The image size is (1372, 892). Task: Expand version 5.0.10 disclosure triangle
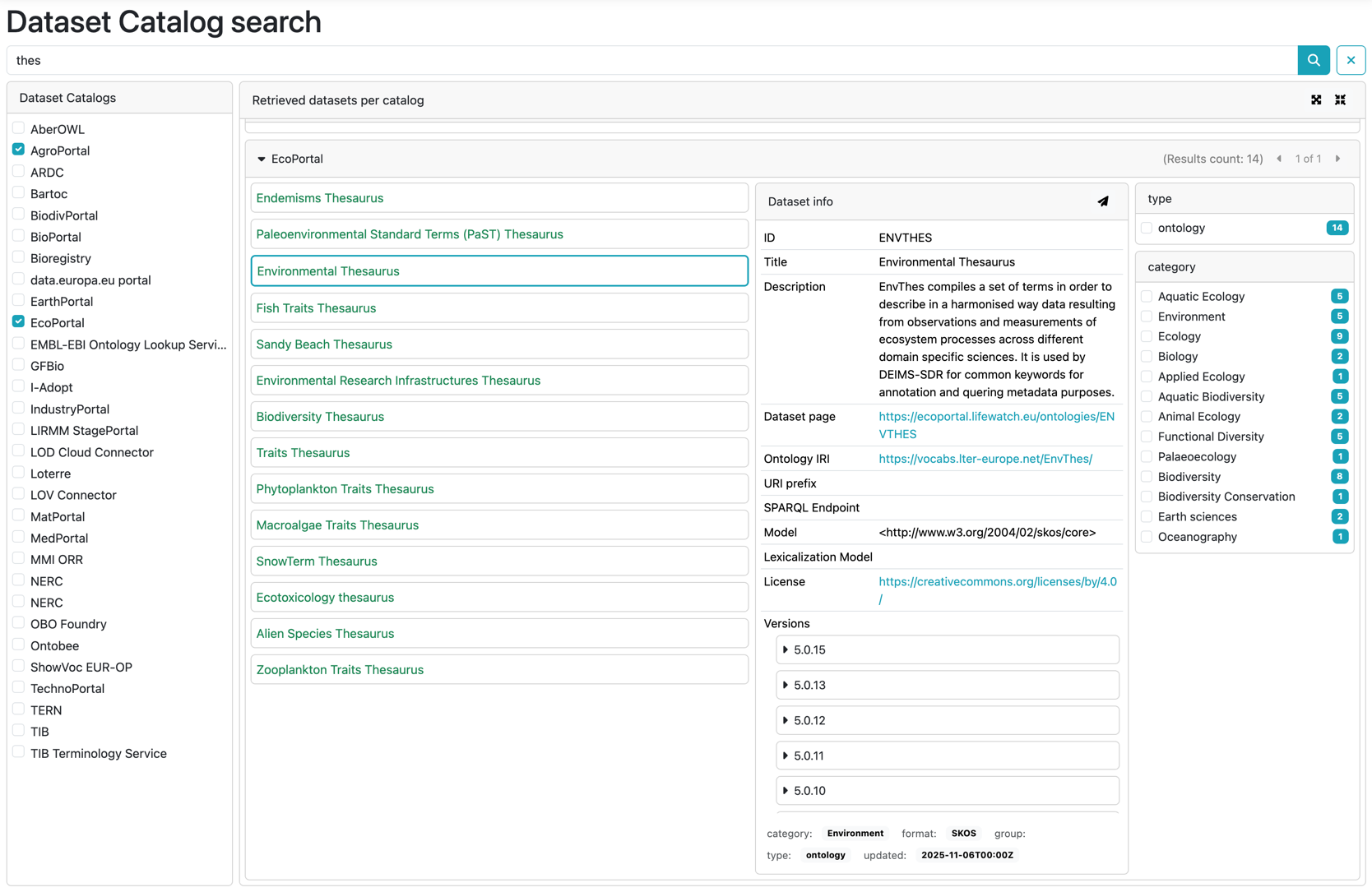pyautogui.click(x=786, y=790)
